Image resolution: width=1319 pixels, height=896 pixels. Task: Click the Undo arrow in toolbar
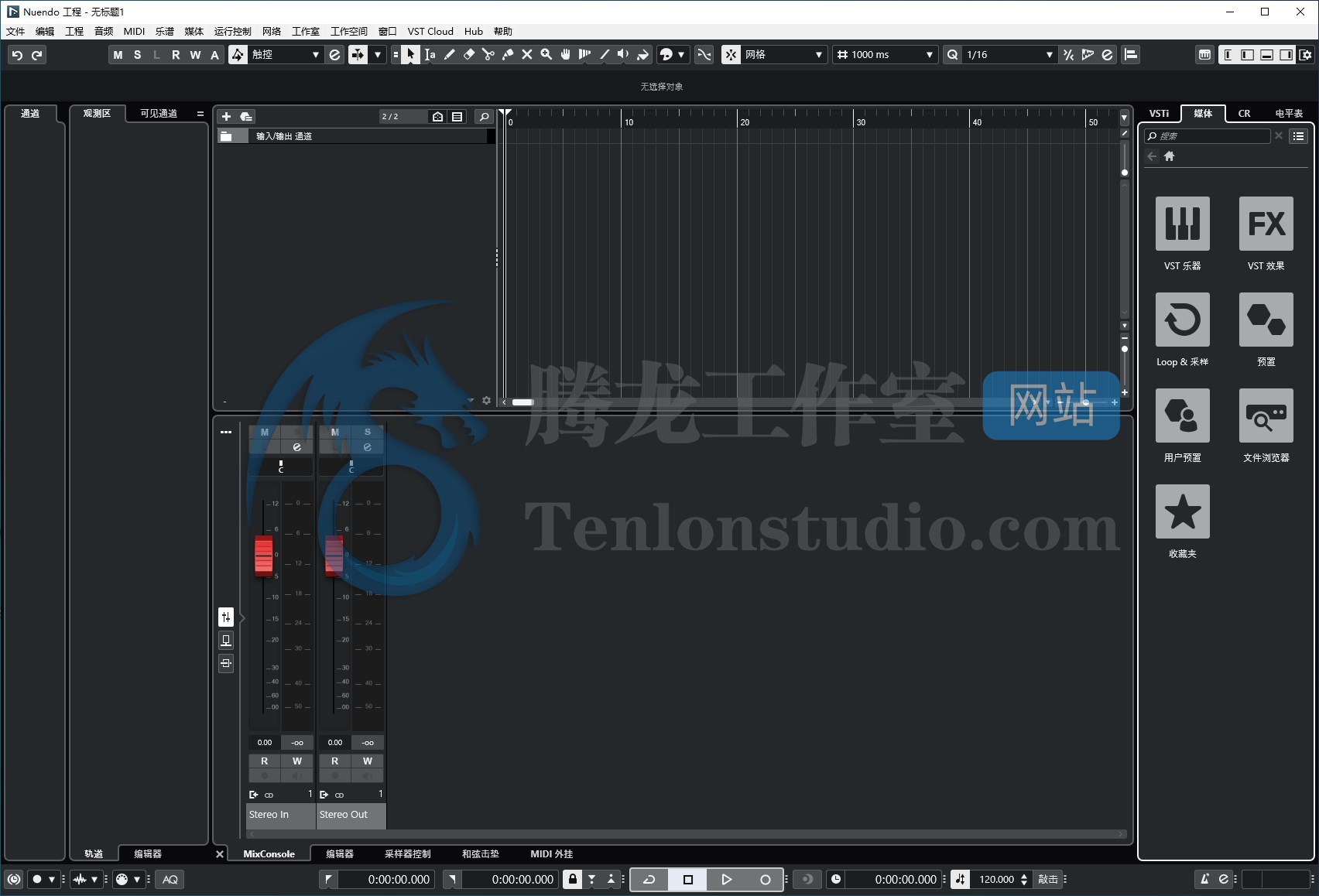click(x=17, y=55)
